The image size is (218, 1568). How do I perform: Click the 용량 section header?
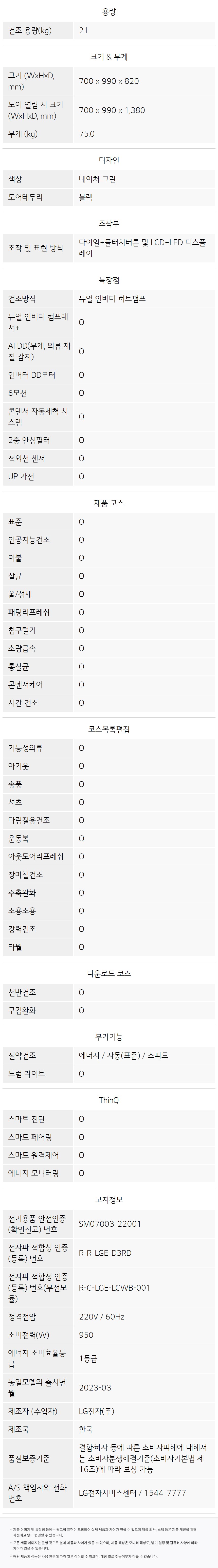[x=109, y=12]
